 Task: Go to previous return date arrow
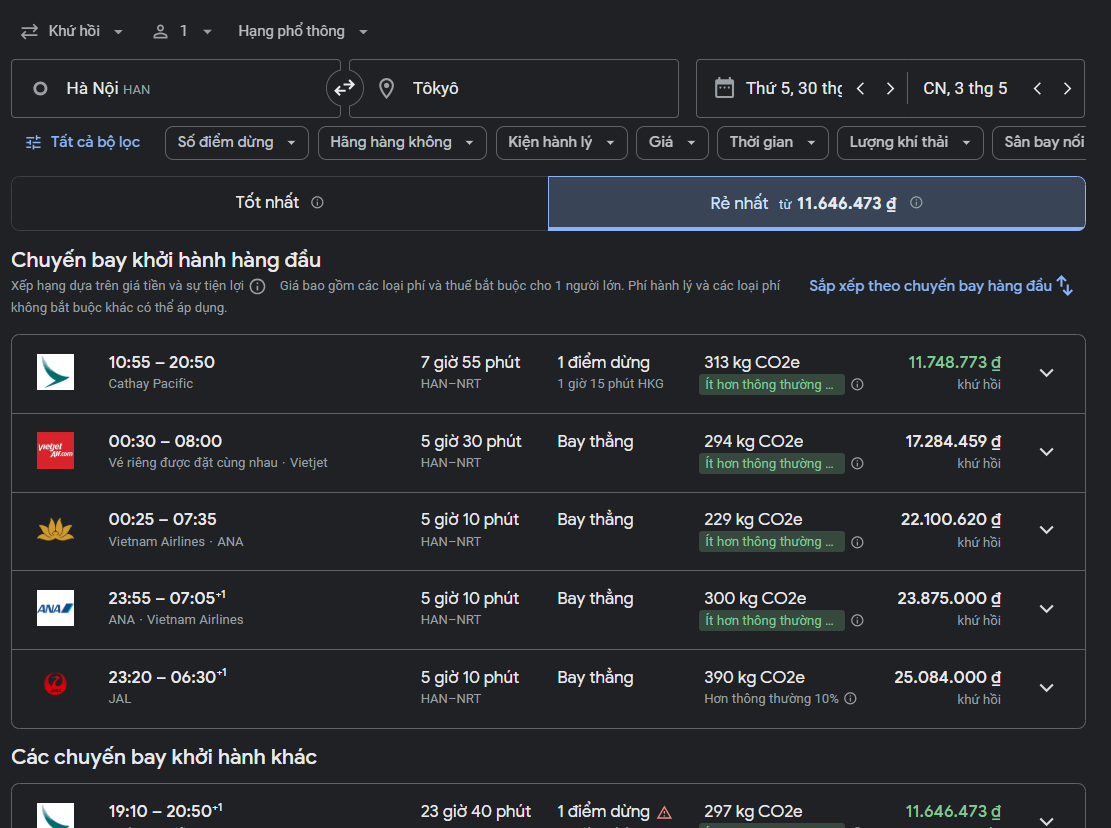click(x=1037, y=89)
